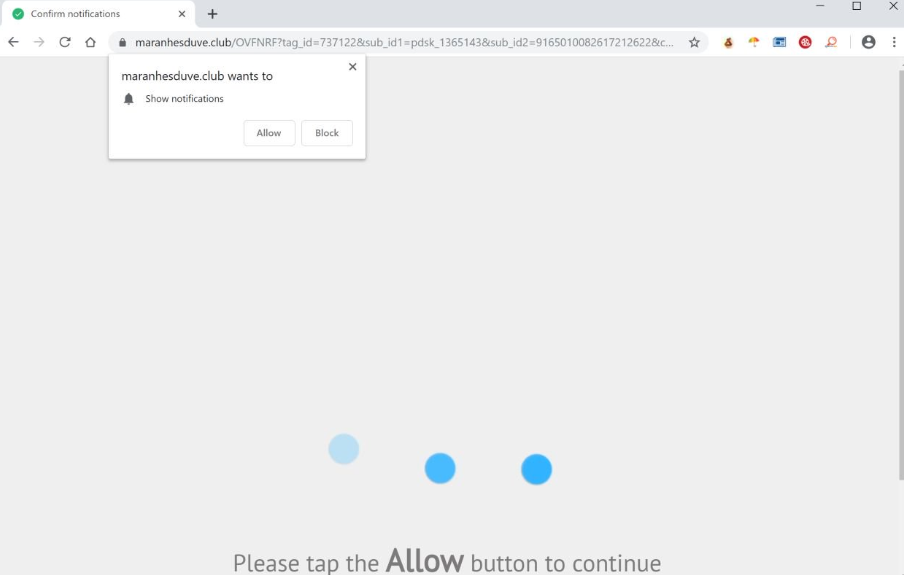Open the red circular extension icon
This screenshot has width=904, height=575.
click(805, 42)
